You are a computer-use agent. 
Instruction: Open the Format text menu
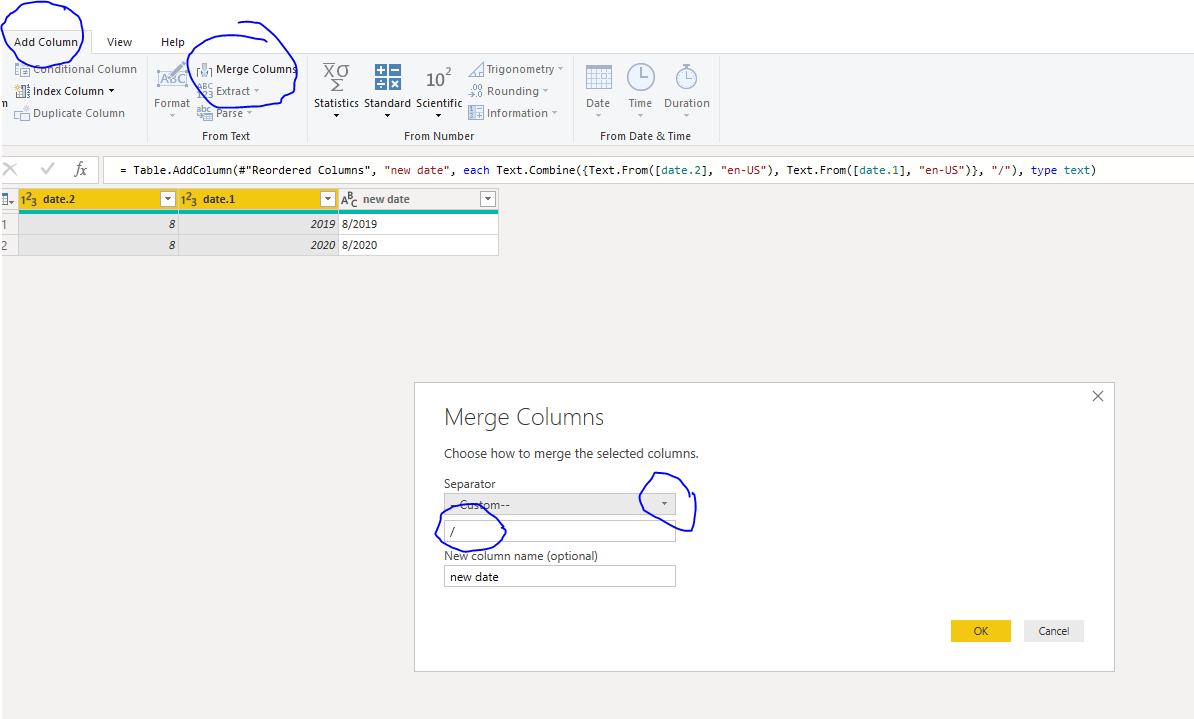click(x=172, y=90)
